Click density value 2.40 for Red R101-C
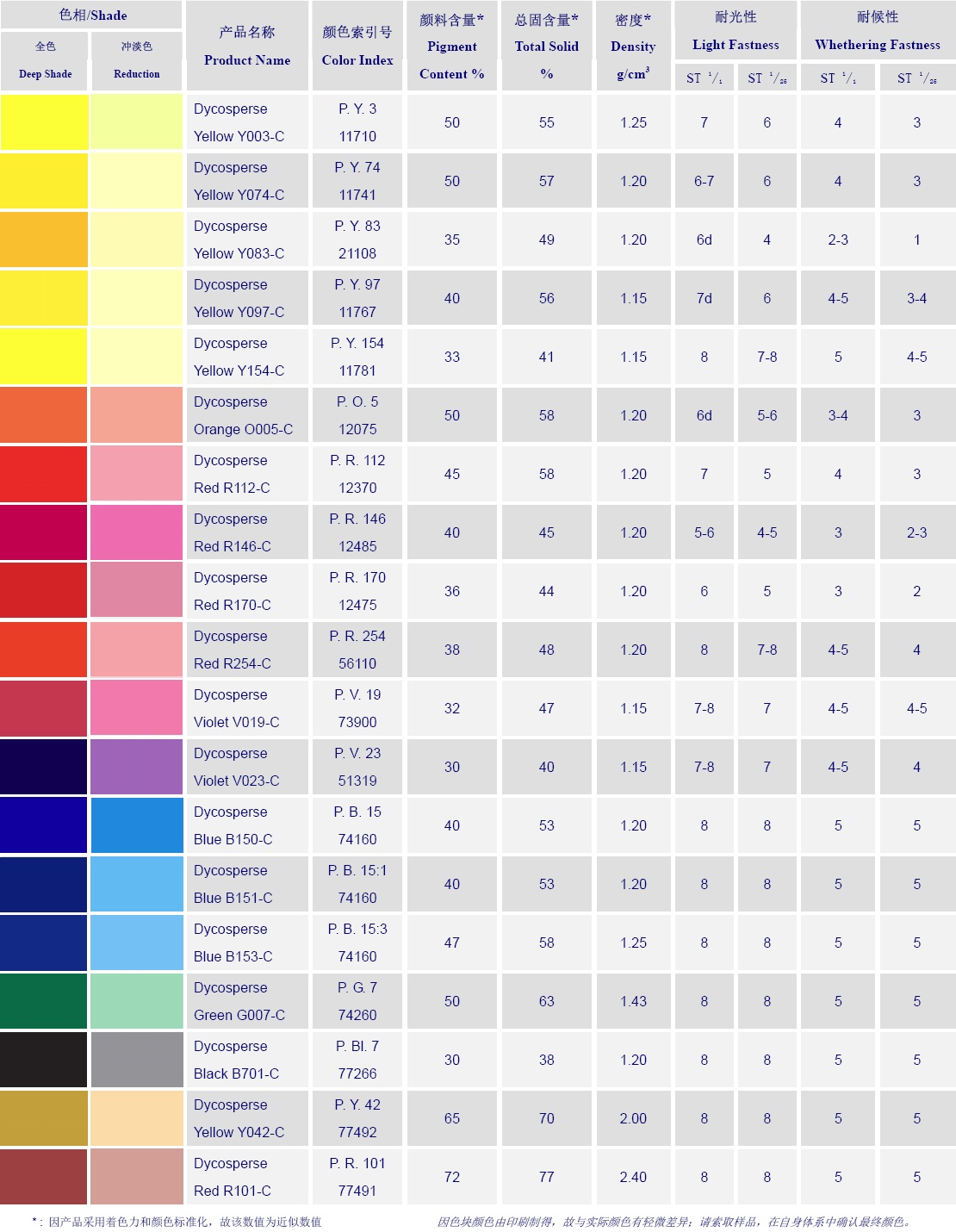Screen dimensions: 956x1232 [633, 1177]
